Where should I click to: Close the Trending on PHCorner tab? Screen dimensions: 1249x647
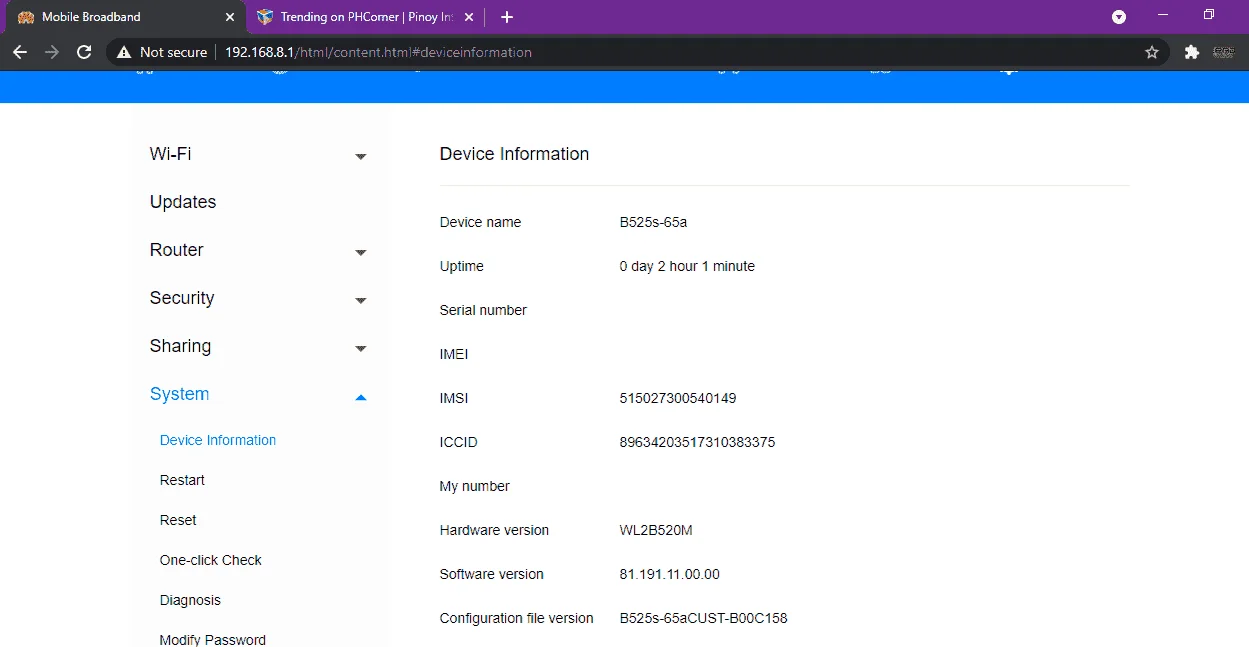[469, 17]
